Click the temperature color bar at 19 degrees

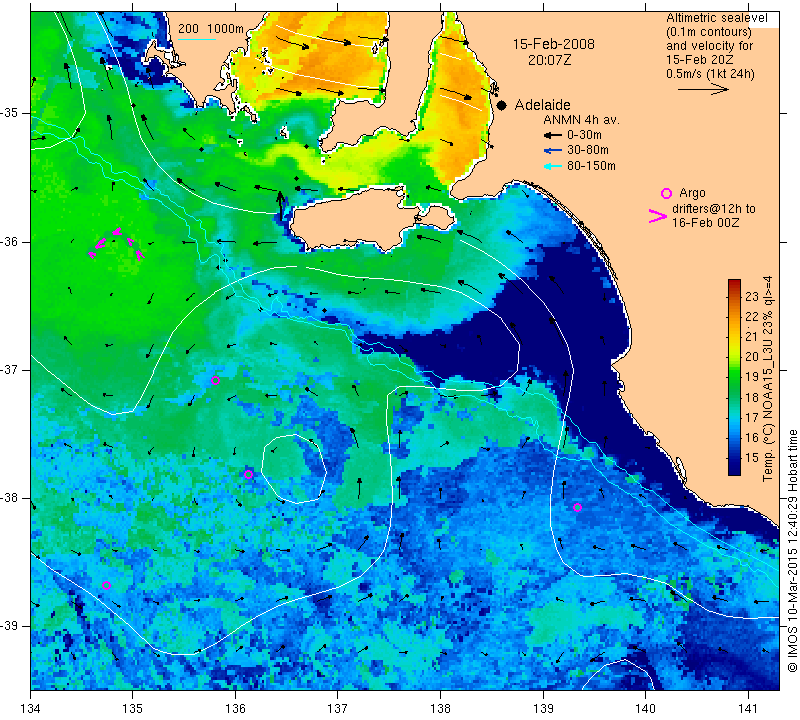(x=734, y=377)
